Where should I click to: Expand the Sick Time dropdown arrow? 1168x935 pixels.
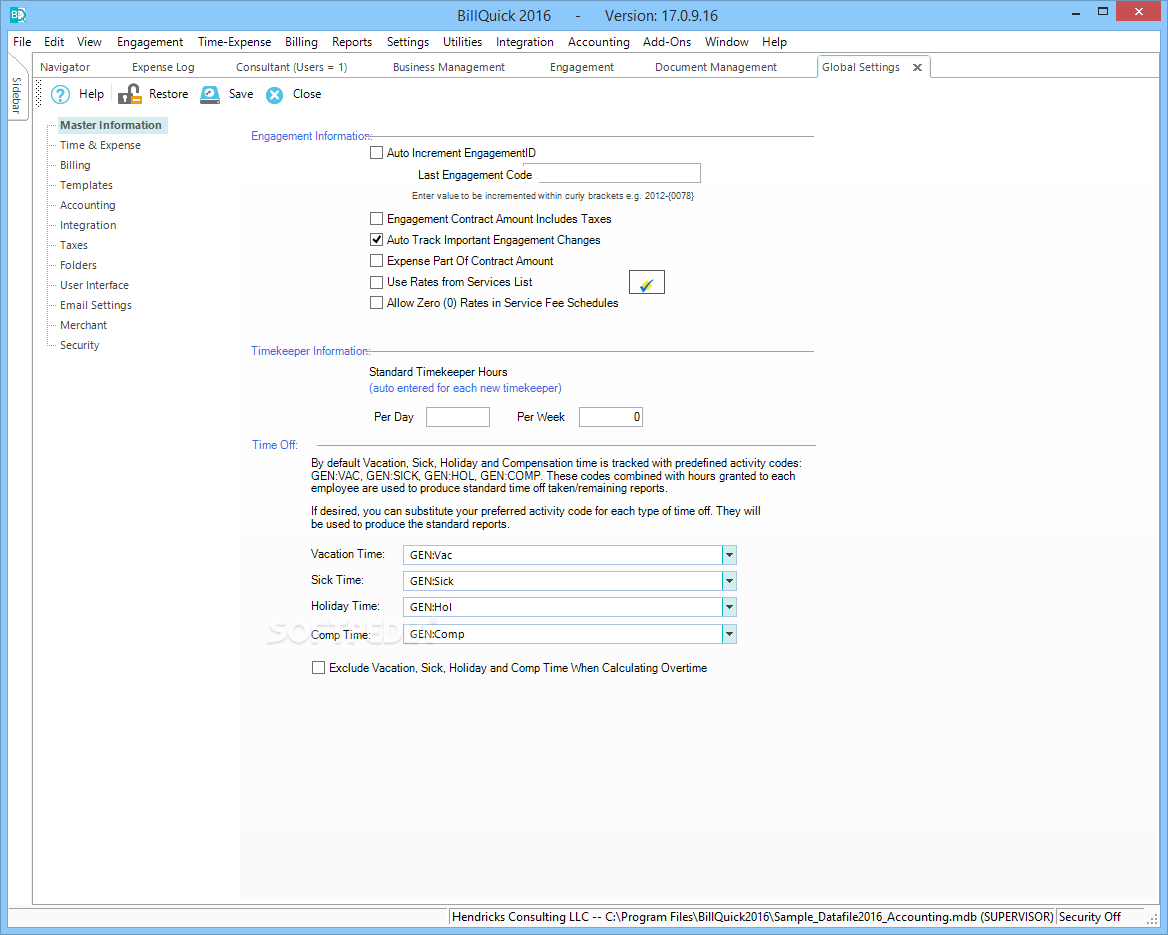click(x=729, y=581)
